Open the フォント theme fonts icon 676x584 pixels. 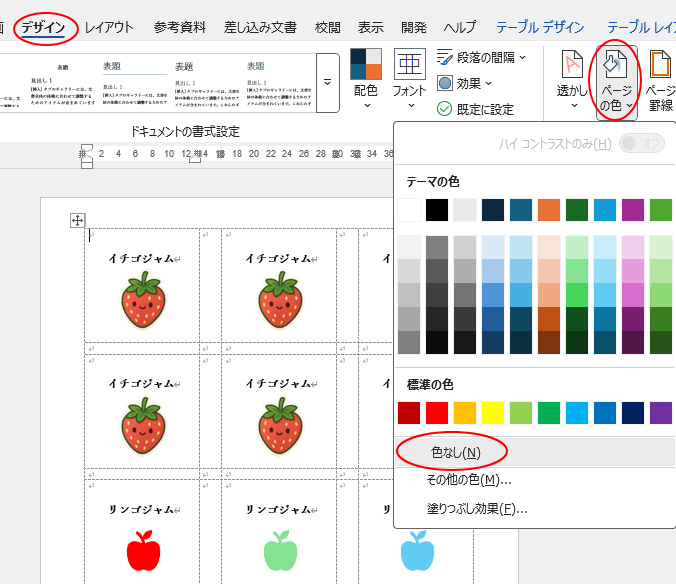point(410,64)
